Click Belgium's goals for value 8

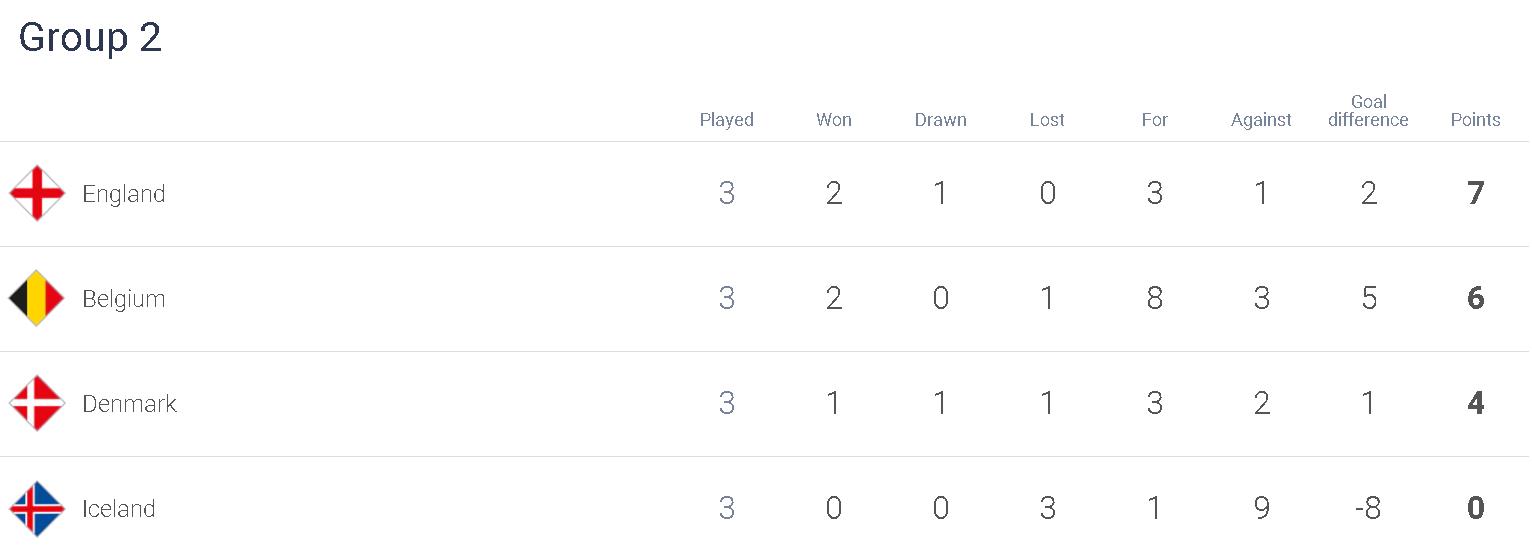pyautogui.click(x=1155, y=298)
